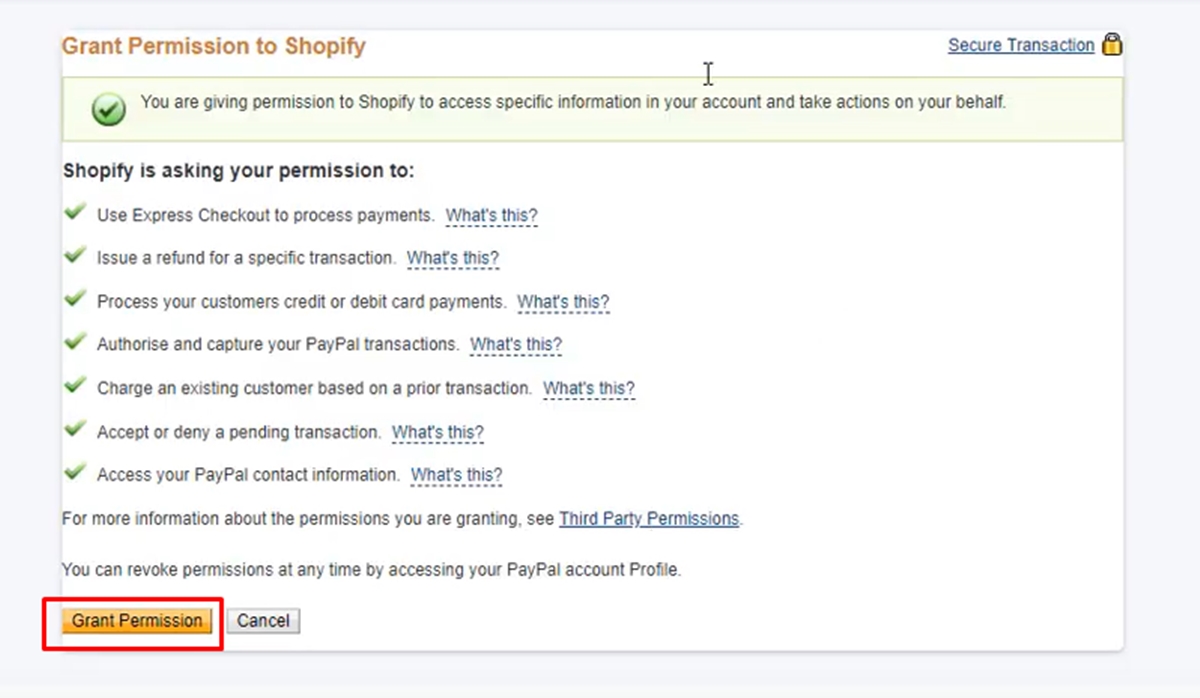Click the checkmark beside Charge an existing customer
Image resolution: width=1200 pixels, height=698 pixels.
(x=75, y=386)
